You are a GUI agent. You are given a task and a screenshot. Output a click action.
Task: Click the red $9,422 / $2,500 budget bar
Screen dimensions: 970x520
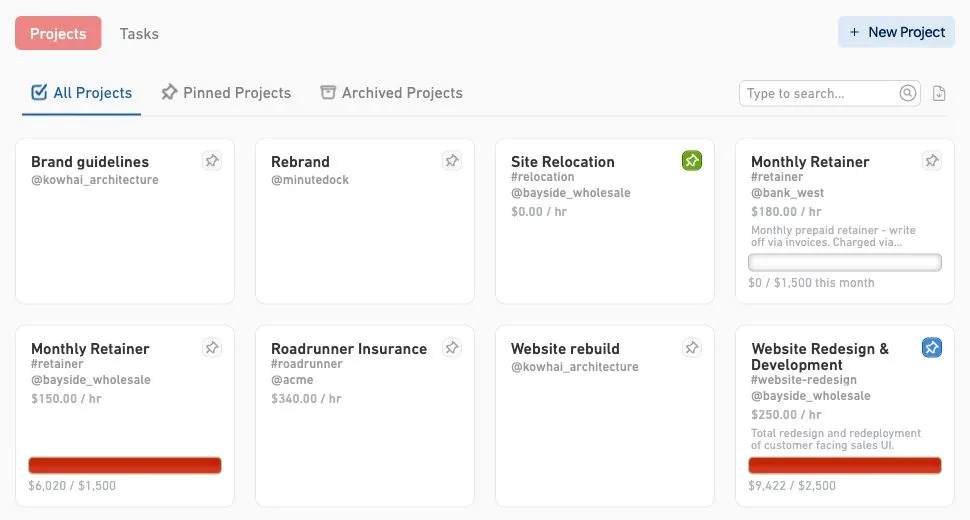(845, 465)
